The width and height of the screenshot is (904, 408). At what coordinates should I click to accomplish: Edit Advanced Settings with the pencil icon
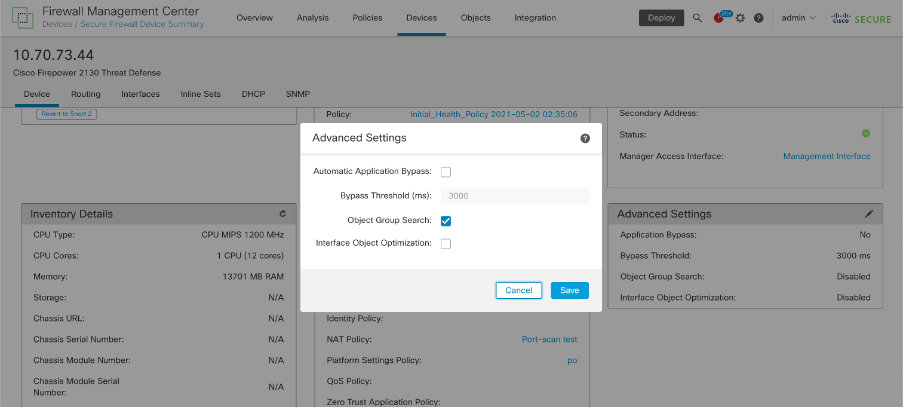pyautogui.click(x=869, y=214)
